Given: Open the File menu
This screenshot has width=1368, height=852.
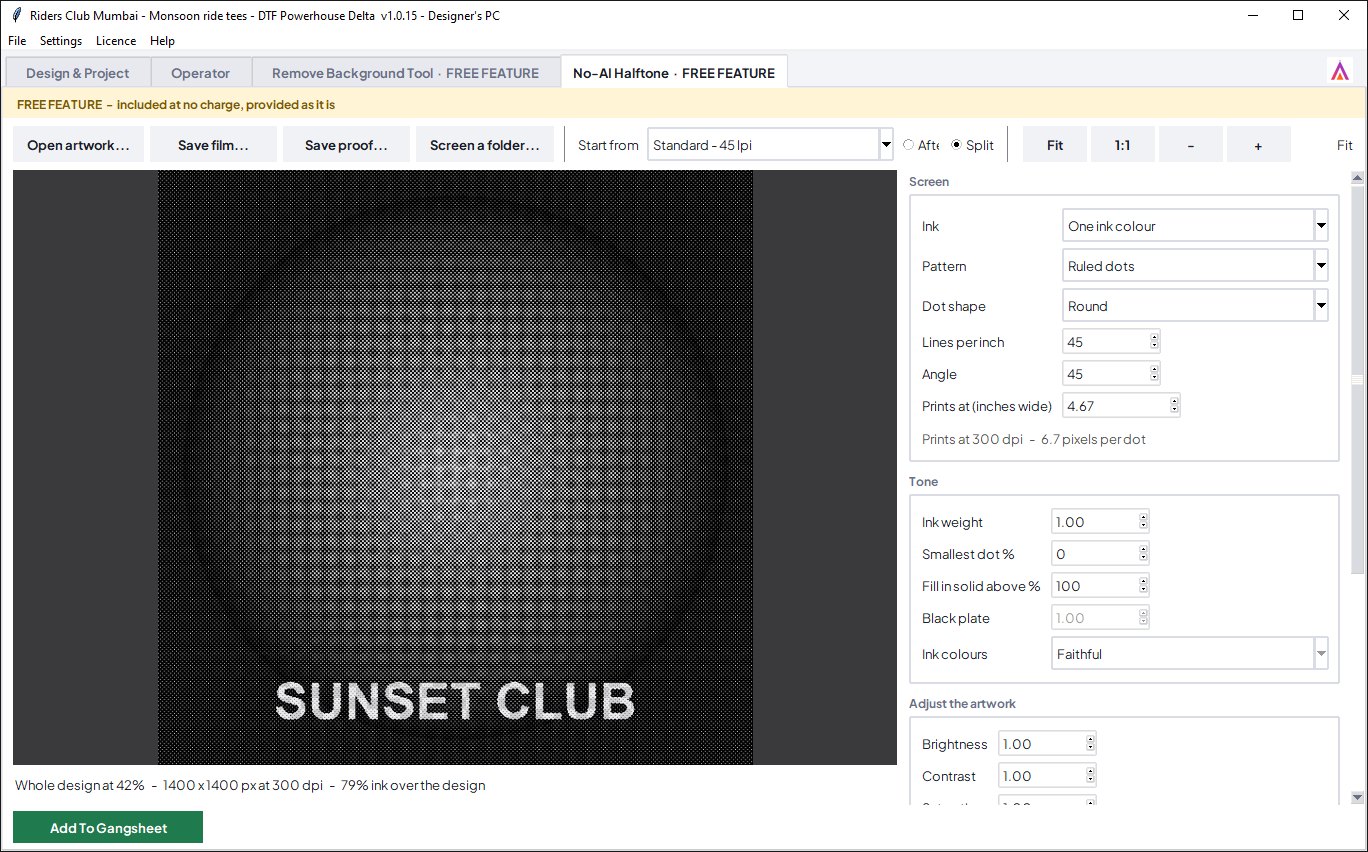Looking at the screenshot, I should pyautogui.click(x=17, y=41).
